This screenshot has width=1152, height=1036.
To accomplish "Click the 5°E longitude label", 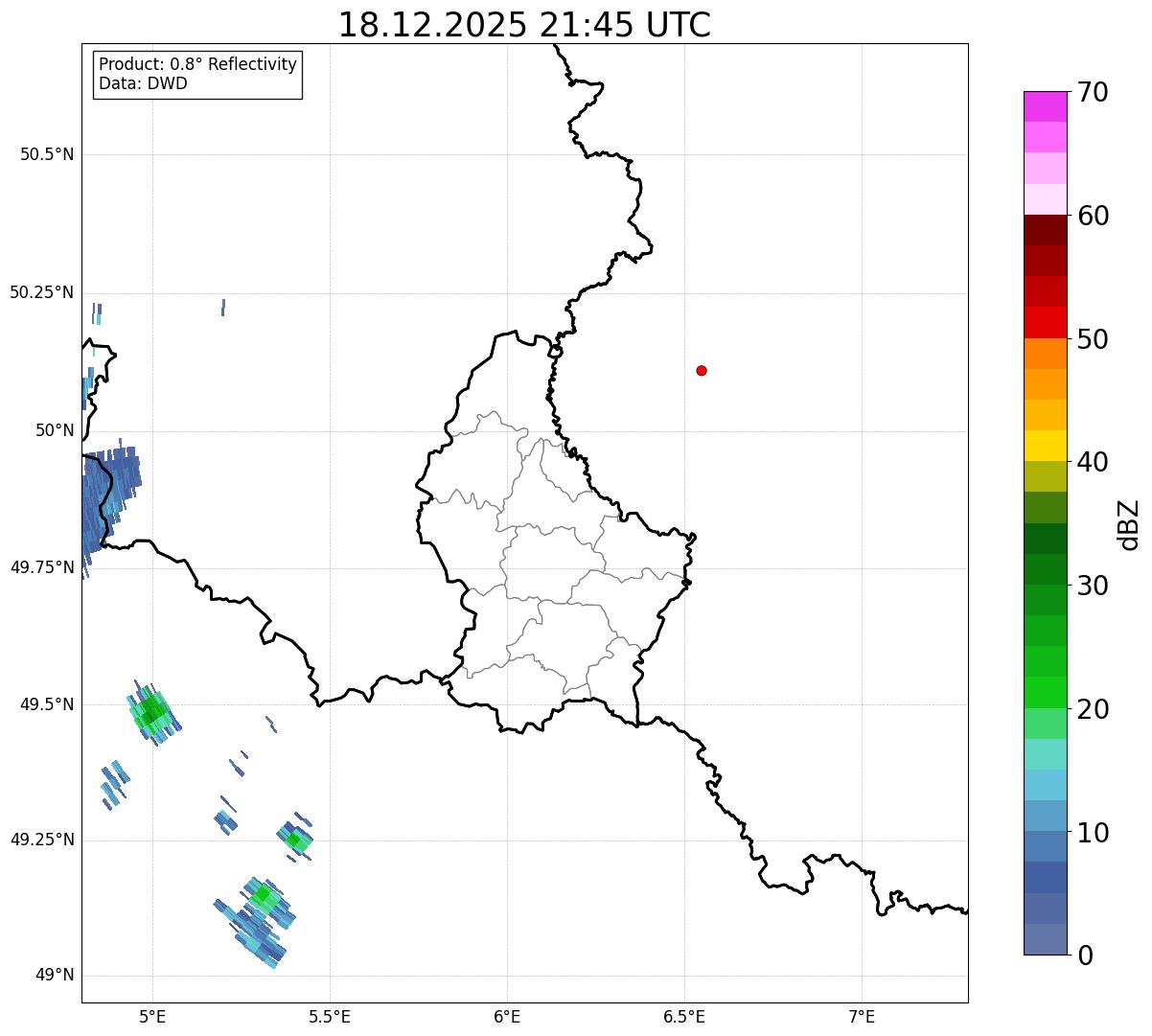I will pyautogui.click(x=152, y=1017).
